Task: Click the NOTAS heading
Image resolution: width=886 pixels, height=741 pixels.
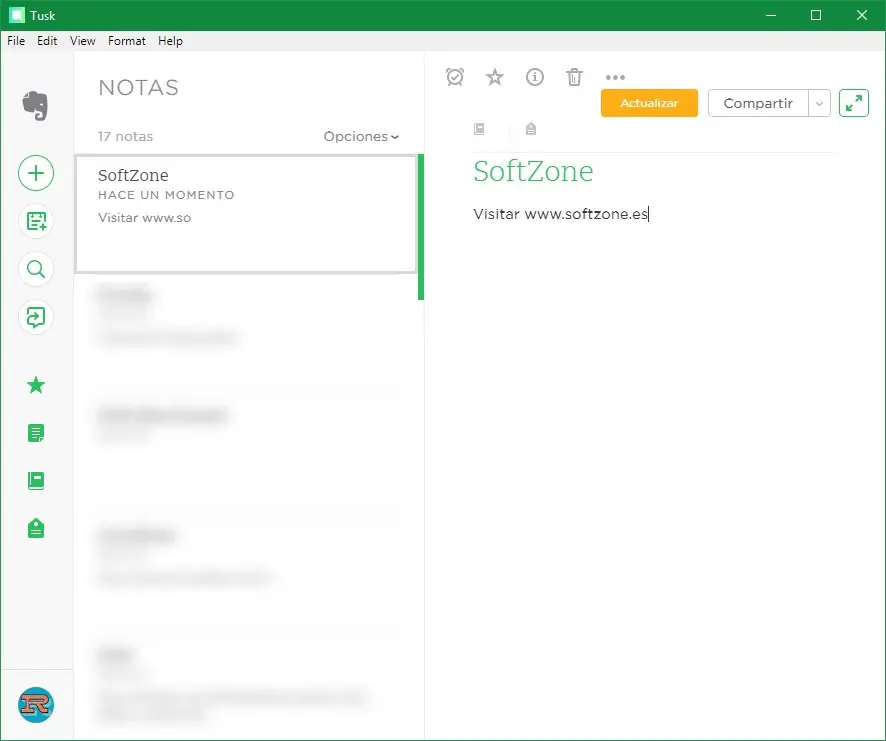Action: [138, 88]
